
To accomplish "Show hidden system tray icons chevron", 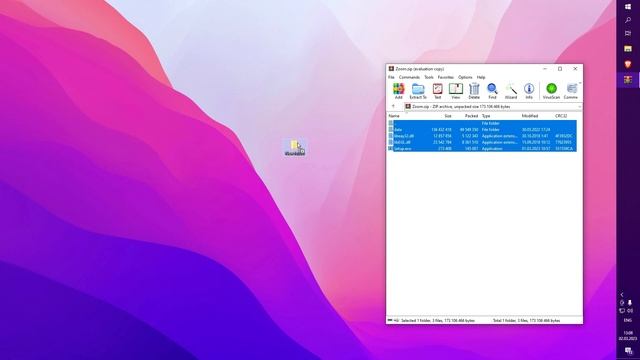I will coord(622,295).
